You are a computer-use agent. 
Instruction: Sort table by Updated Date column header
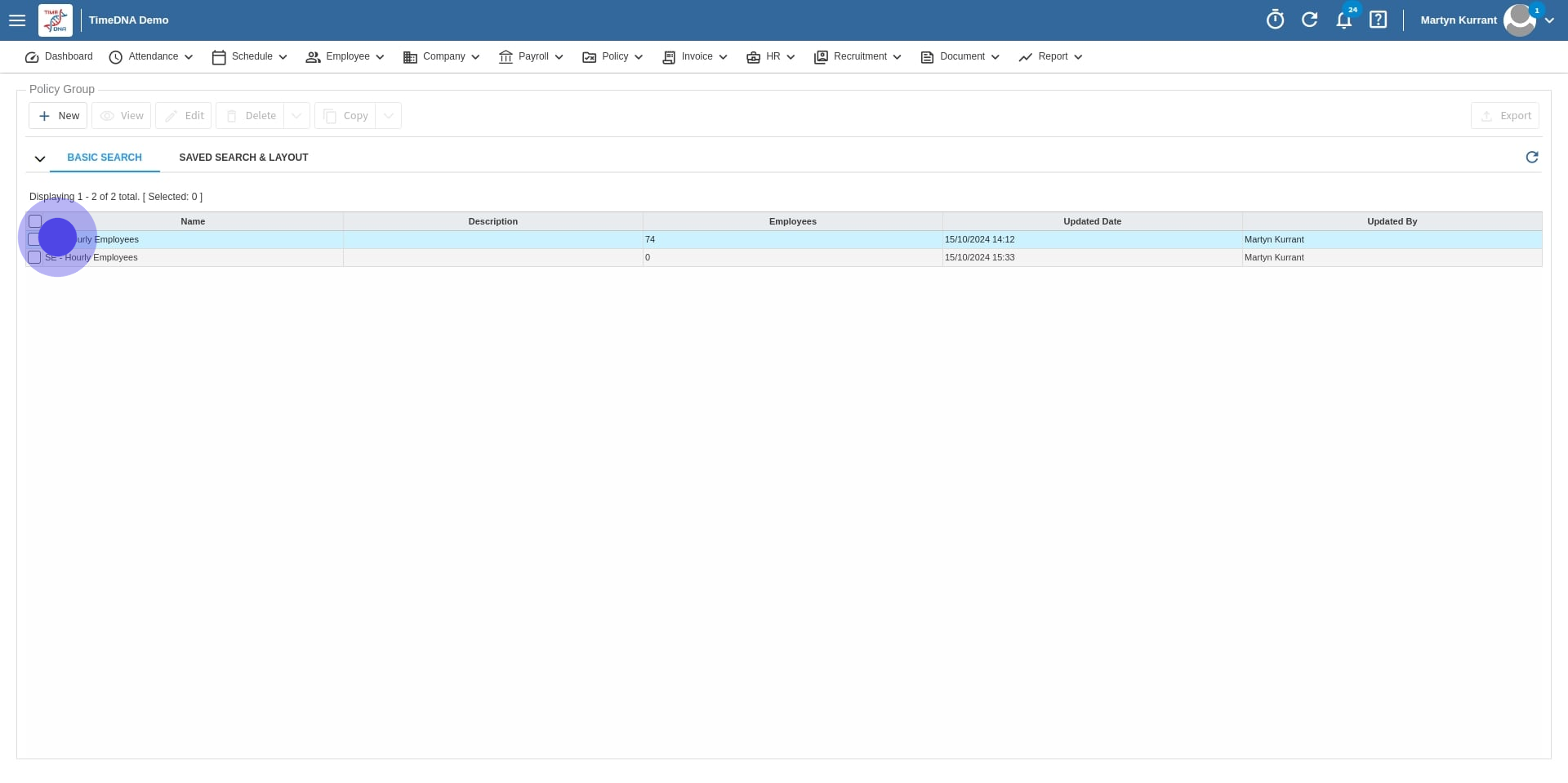click(1092, 221)
